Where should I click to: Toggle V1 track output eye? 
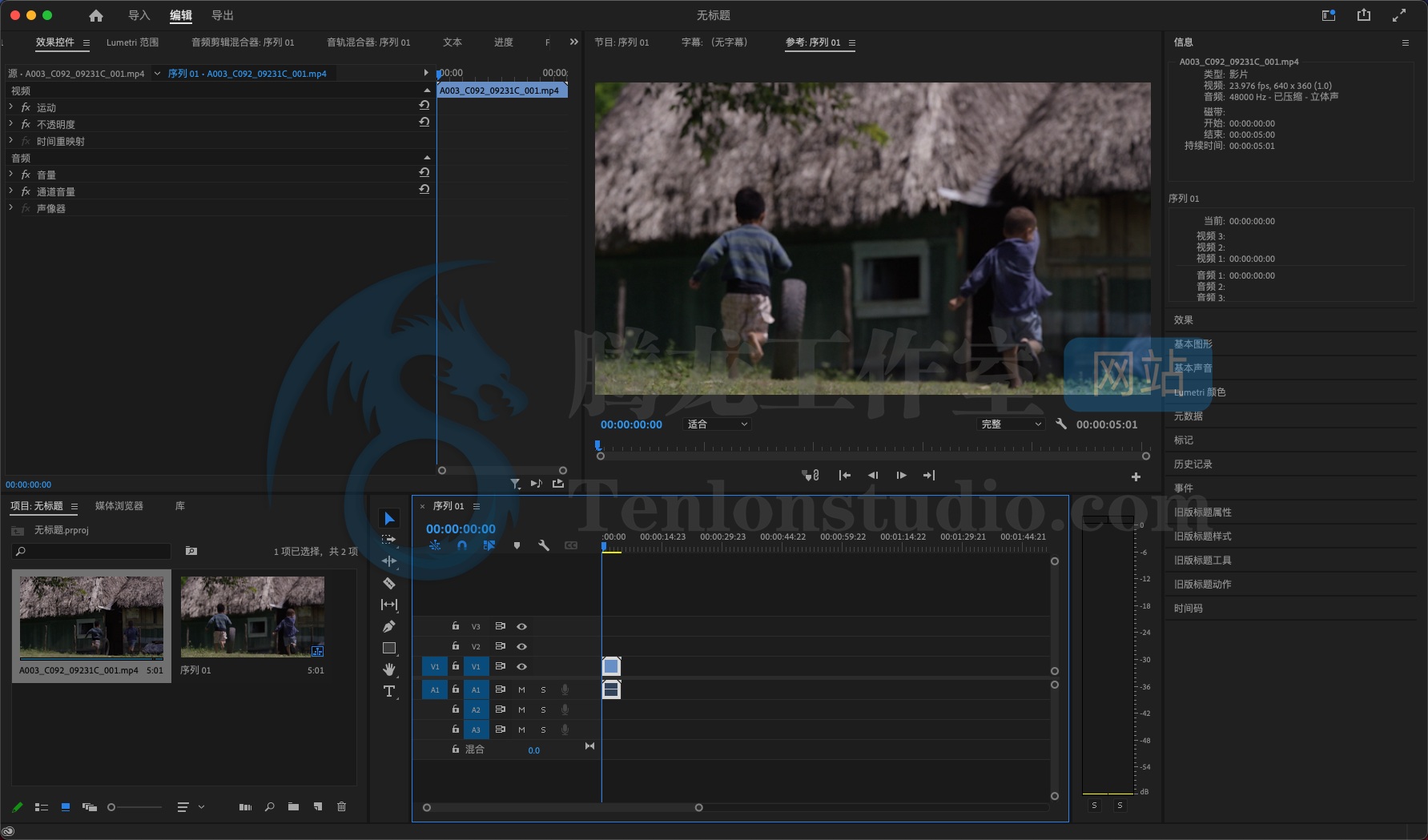(x=521, y=666)
